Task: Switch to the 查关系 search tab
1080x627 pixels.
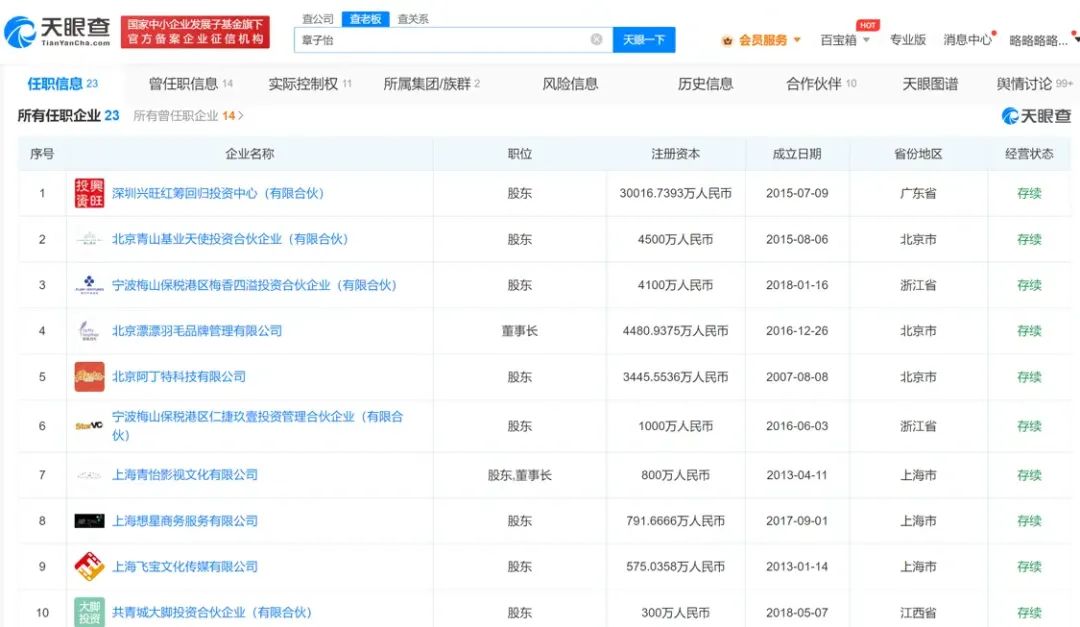Action: 413,19
